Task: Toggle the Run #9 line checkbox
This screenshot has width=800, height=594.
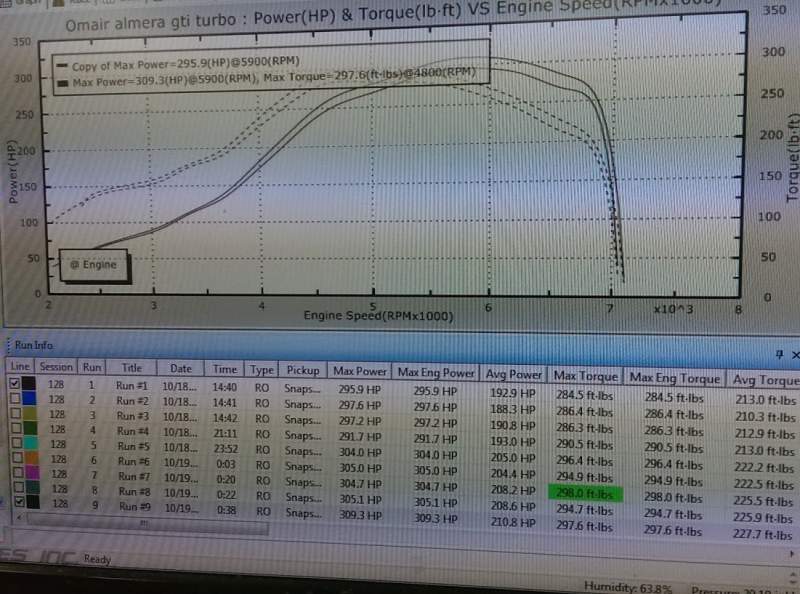Action: (x=15, y=507)
